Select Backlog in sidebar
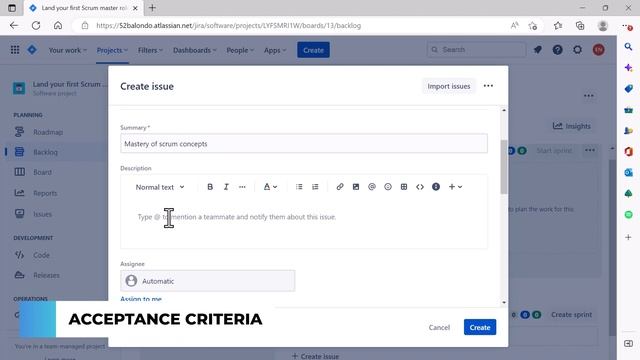 46,152
